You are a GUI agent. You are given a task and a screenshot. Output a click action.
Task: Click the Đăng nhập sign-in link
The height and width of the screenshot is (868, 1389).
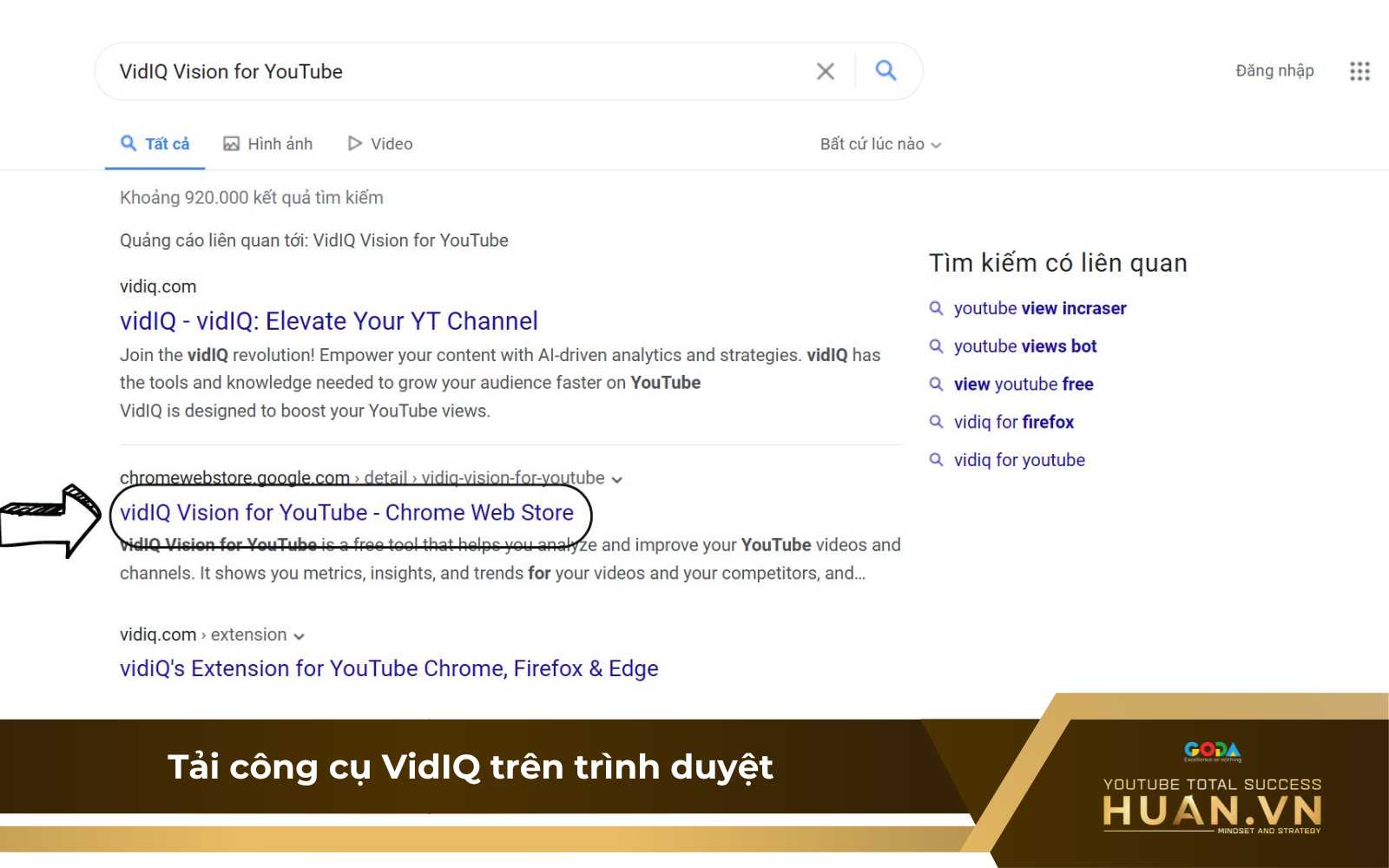click(x=1274, y=71)
